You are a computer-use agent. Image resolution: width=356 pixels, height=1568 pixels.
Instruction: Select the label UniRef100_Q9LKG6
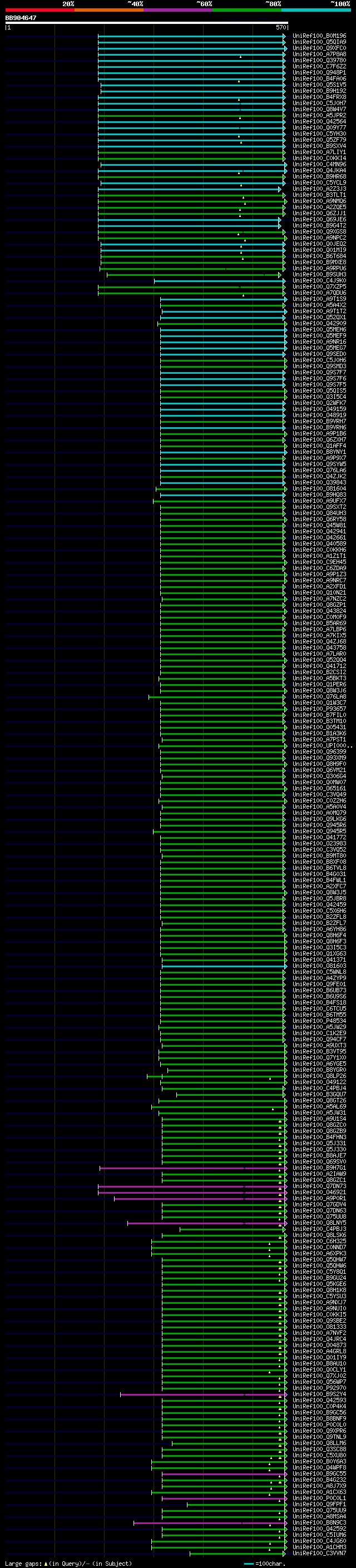click(319, 819)
